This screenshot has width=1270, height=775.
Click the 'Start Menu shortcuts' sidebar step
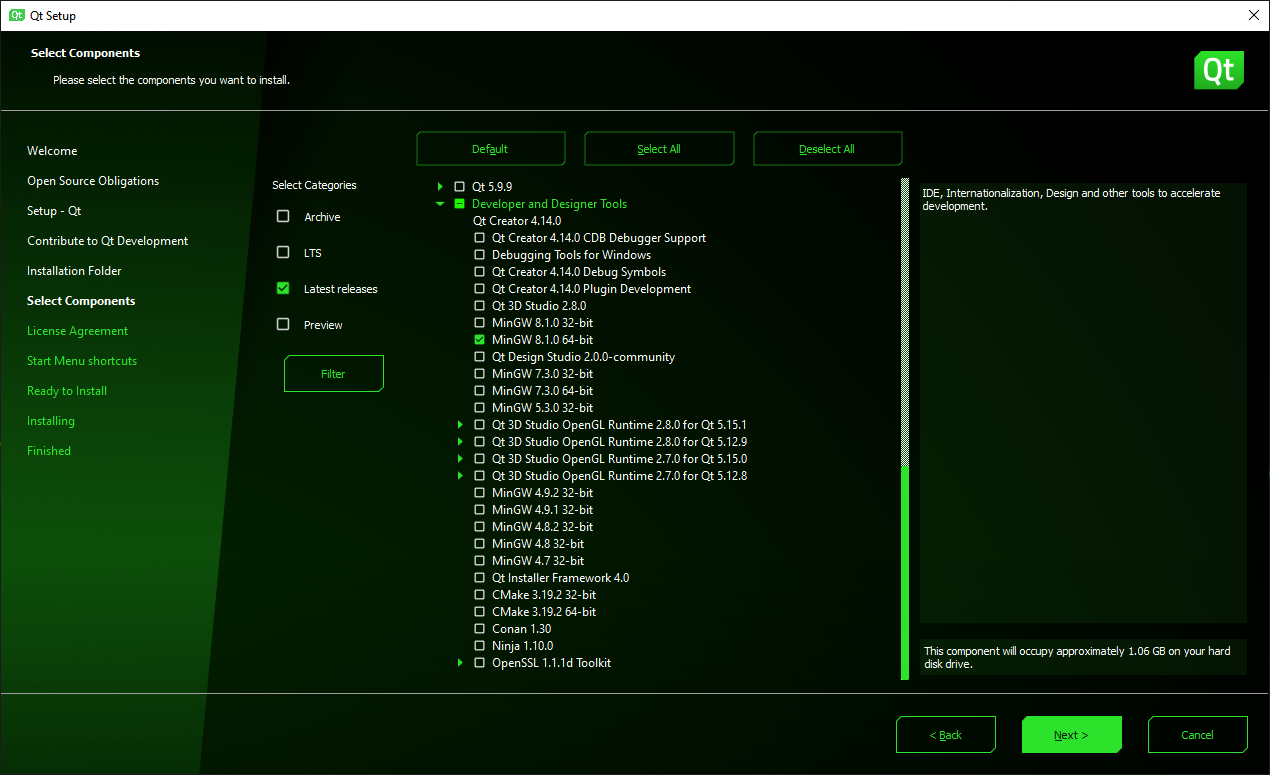point(82,361)
